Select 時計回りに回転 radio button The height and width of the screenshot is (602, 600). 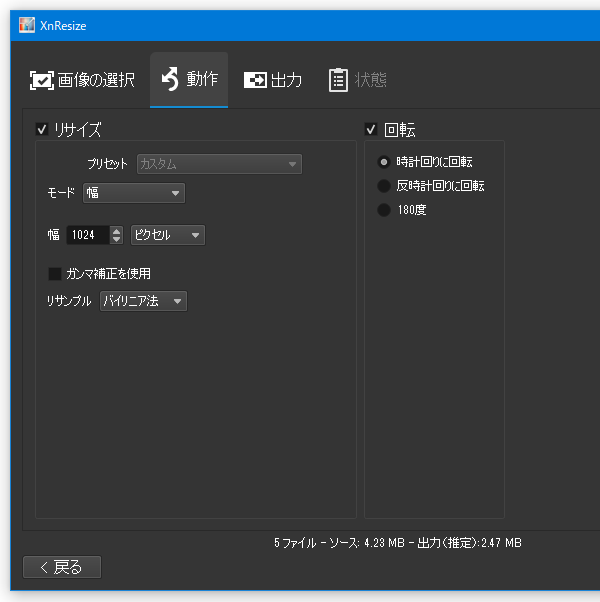[383, 162]
